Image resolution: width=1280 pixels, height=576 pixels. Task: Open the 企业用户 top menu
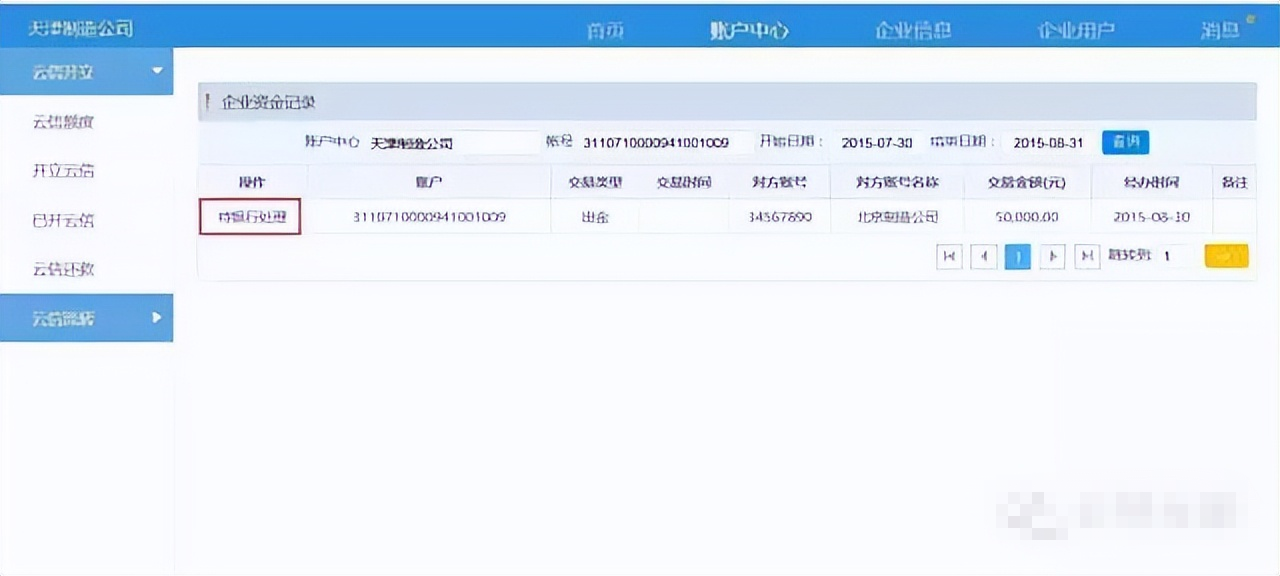pyautogui.click(x=1076, y=31)
